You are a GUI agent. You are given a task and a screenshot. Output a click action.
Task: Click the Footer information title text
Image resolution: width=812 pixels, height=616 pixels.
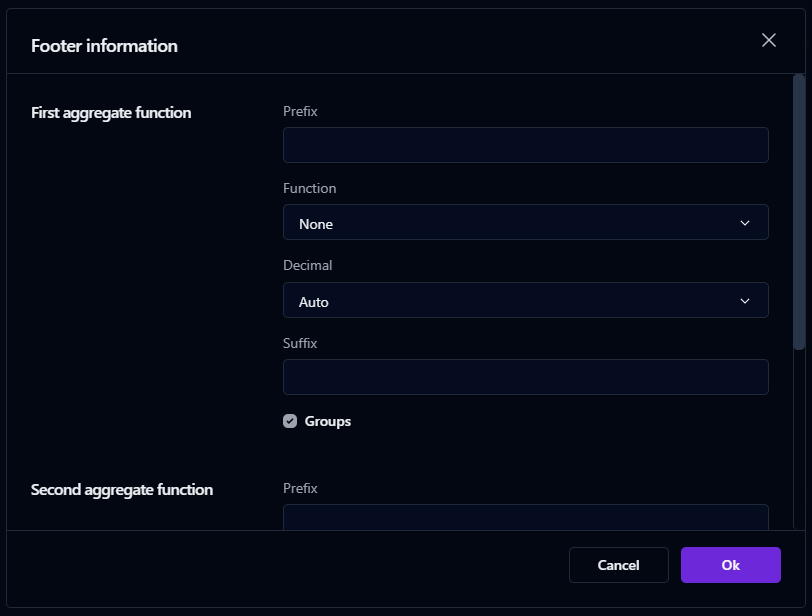[104, 46]
